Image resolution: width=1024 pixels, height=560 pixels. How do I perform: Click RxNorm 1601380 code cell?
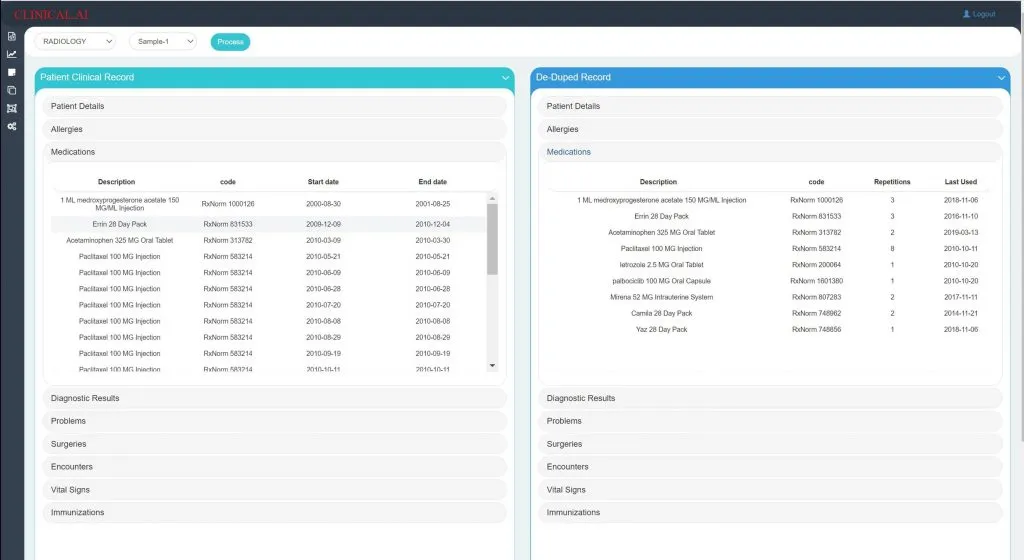(816, 281)
